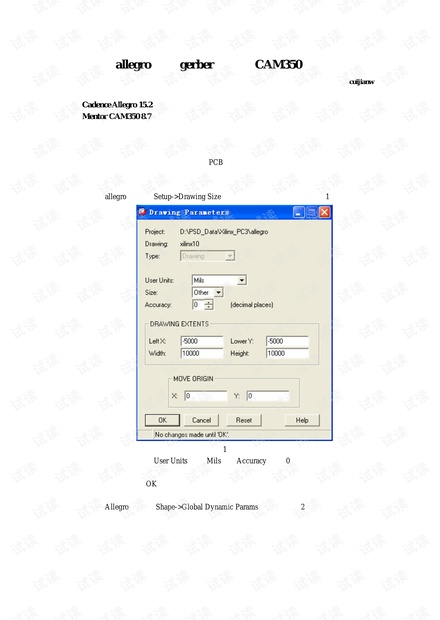This screenshot has height=620, width=440.
Task: Click the Width field showing 10000
Action: tap(202, 353)
